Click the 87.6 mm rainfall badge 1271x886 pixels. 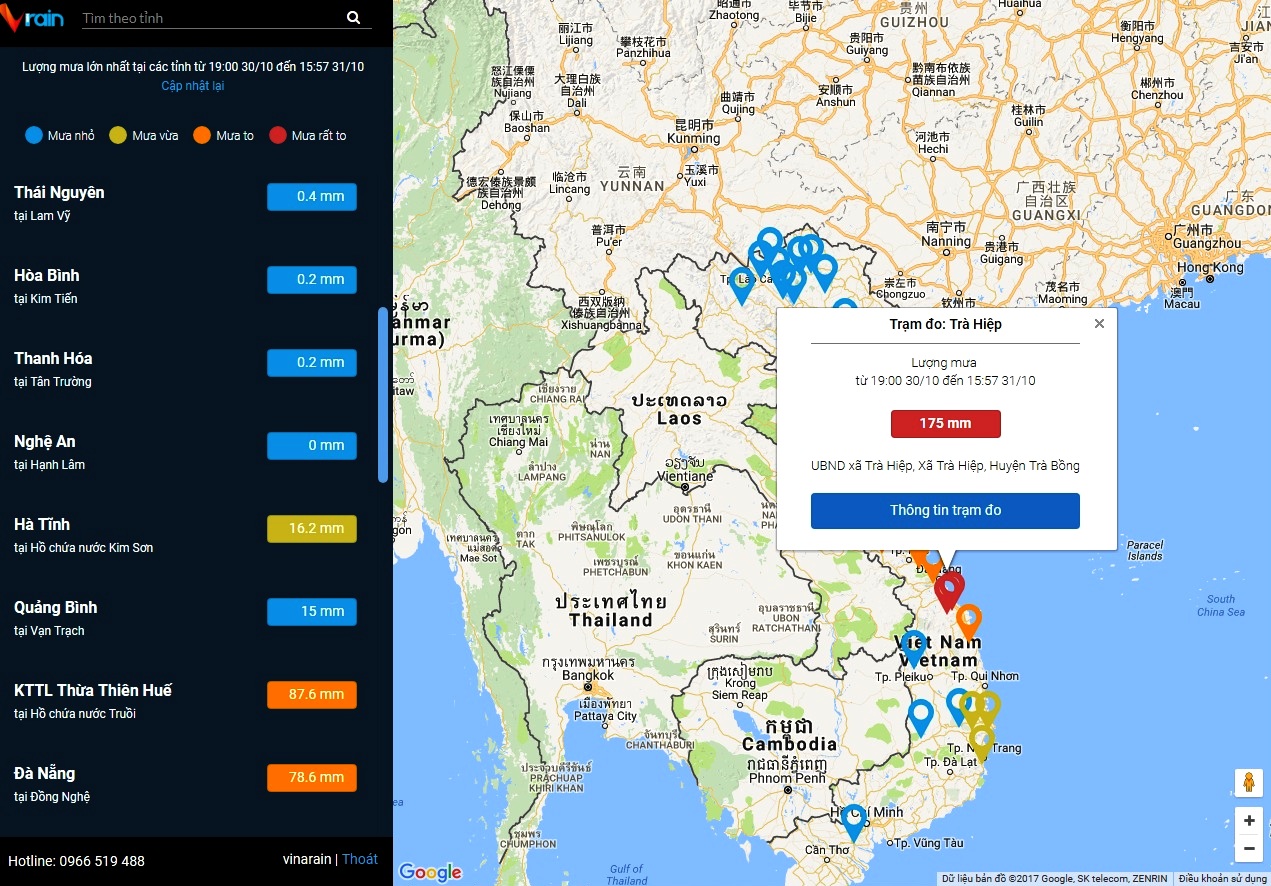click(x=312, y=695)
